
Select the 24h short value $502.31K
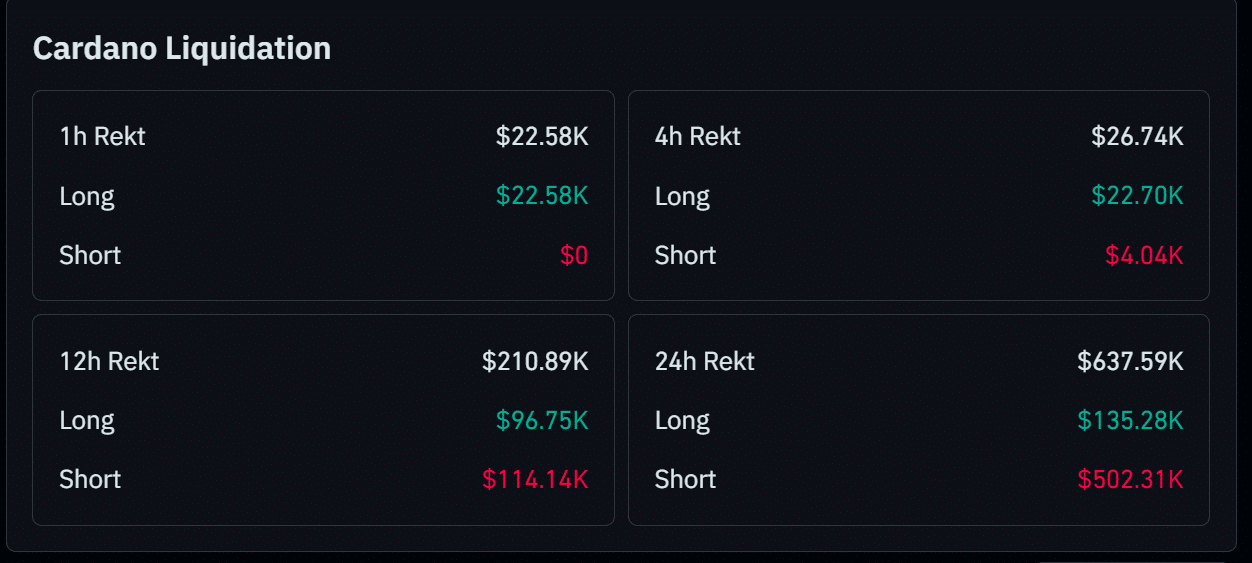[1130, 480]
